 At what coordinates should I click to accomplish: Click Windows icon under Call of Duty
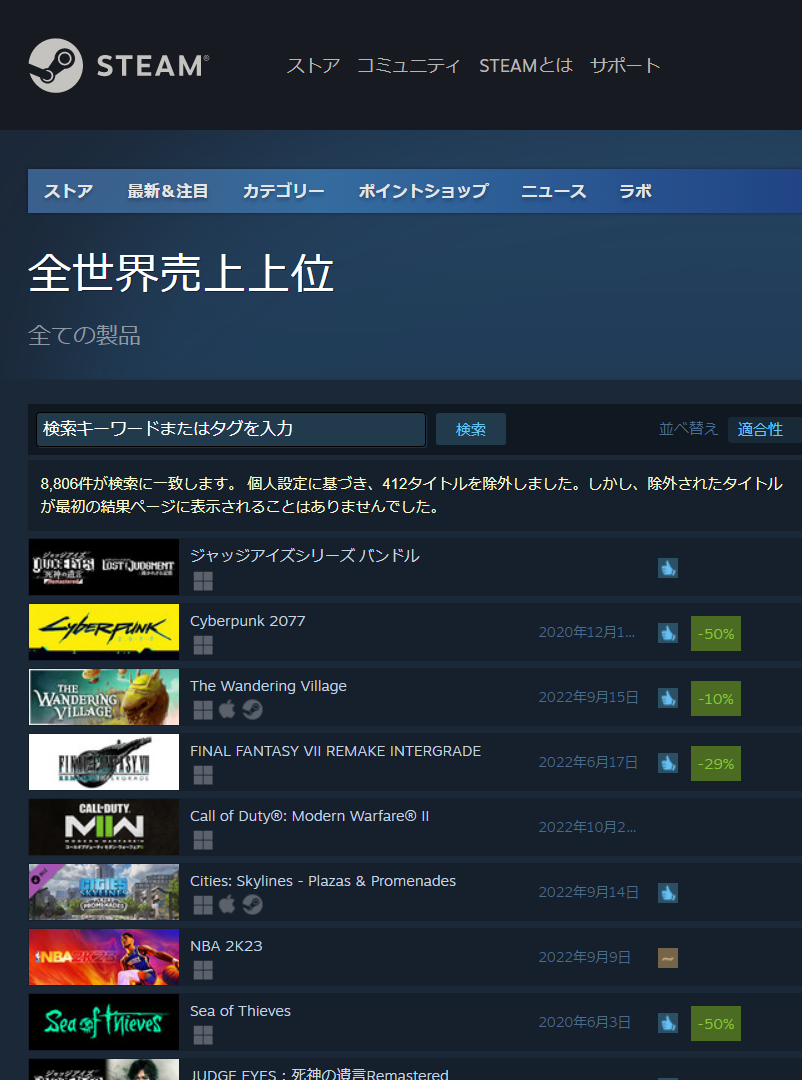tap(203, 840)
